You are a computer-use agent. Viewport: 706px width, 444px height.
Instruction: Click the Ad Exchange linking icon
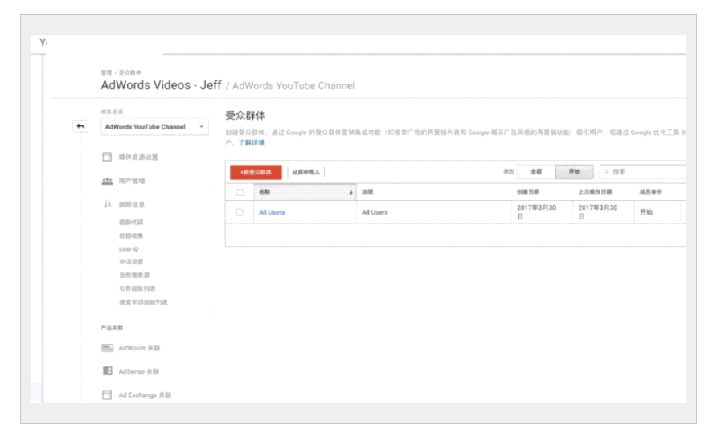click(x=108, y=395)
